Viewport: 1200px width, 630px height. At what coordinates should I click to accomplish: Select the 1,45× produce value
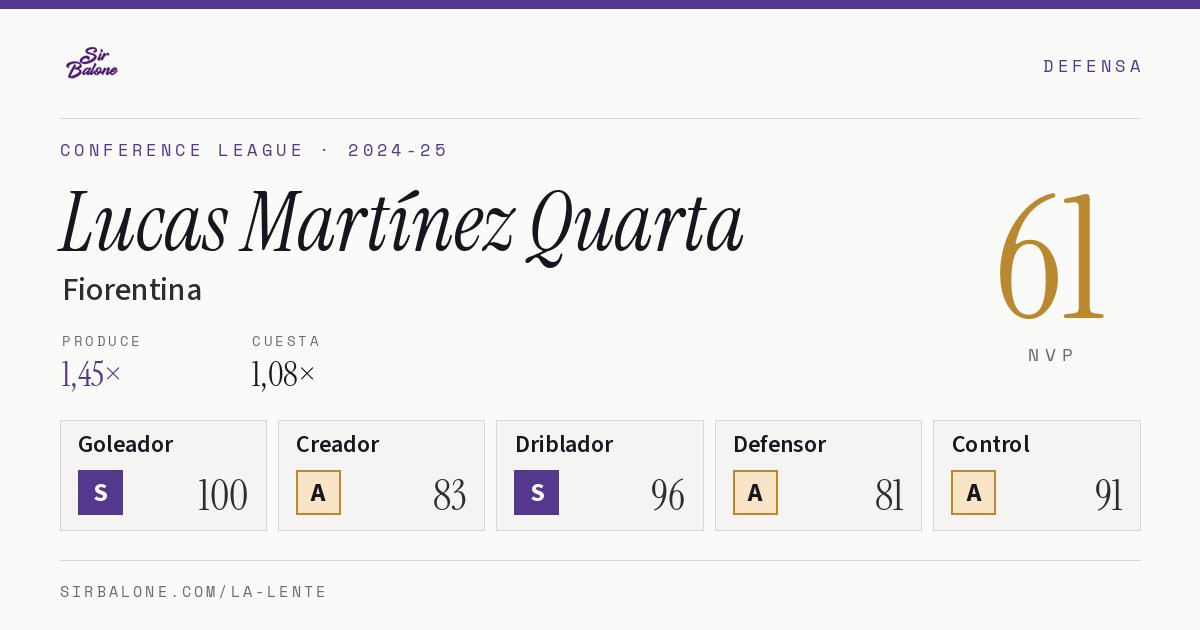91,374
